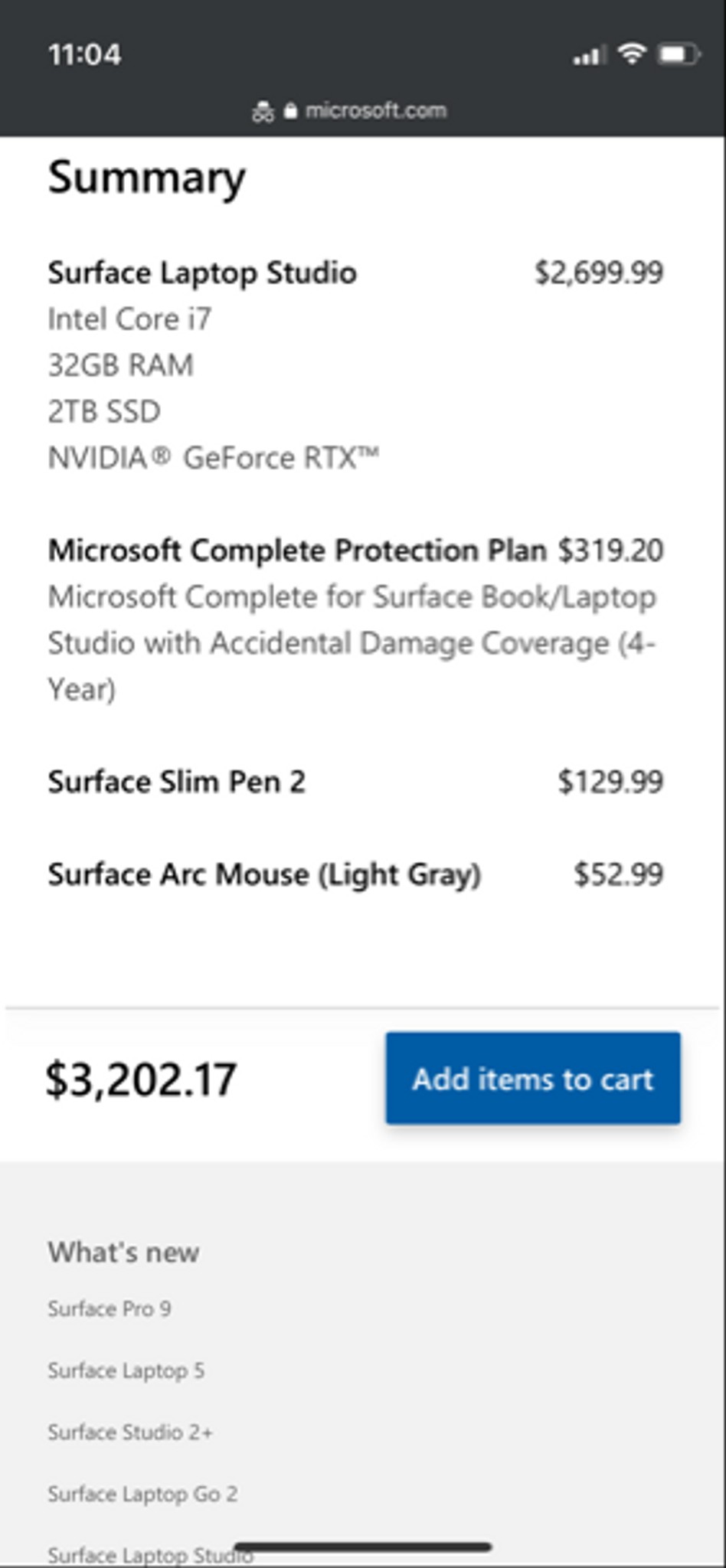
Task: Tap the Wi-Fi status icon
Action: click(632, 54)
